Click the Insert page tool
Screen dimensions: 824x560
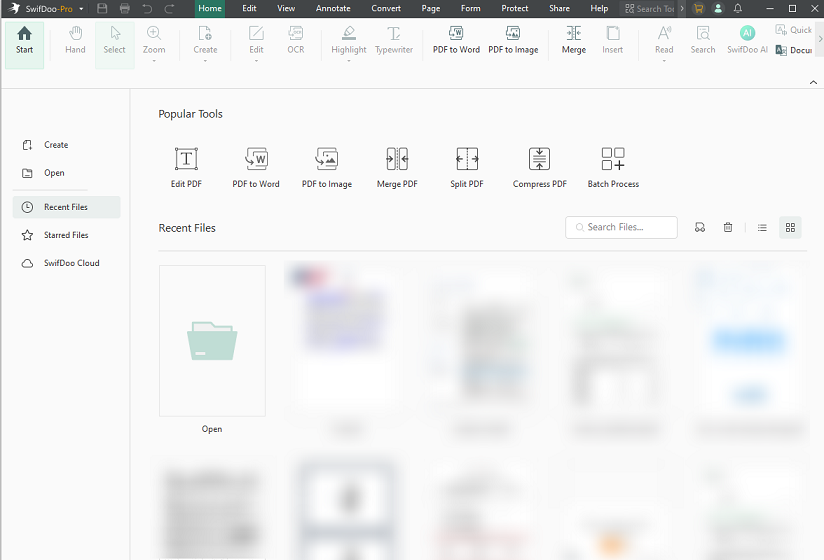(612, 41)
